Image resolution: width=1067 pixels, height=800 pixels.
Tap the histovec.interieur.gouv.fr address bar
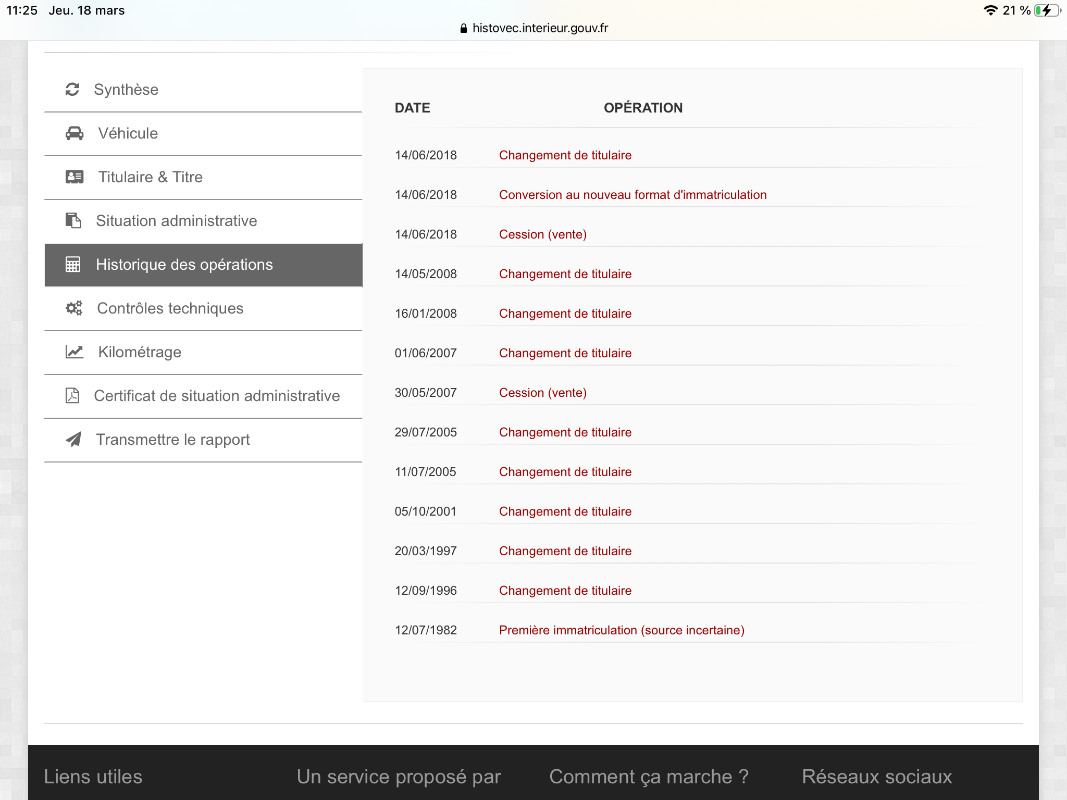click(x=534, y=28)
